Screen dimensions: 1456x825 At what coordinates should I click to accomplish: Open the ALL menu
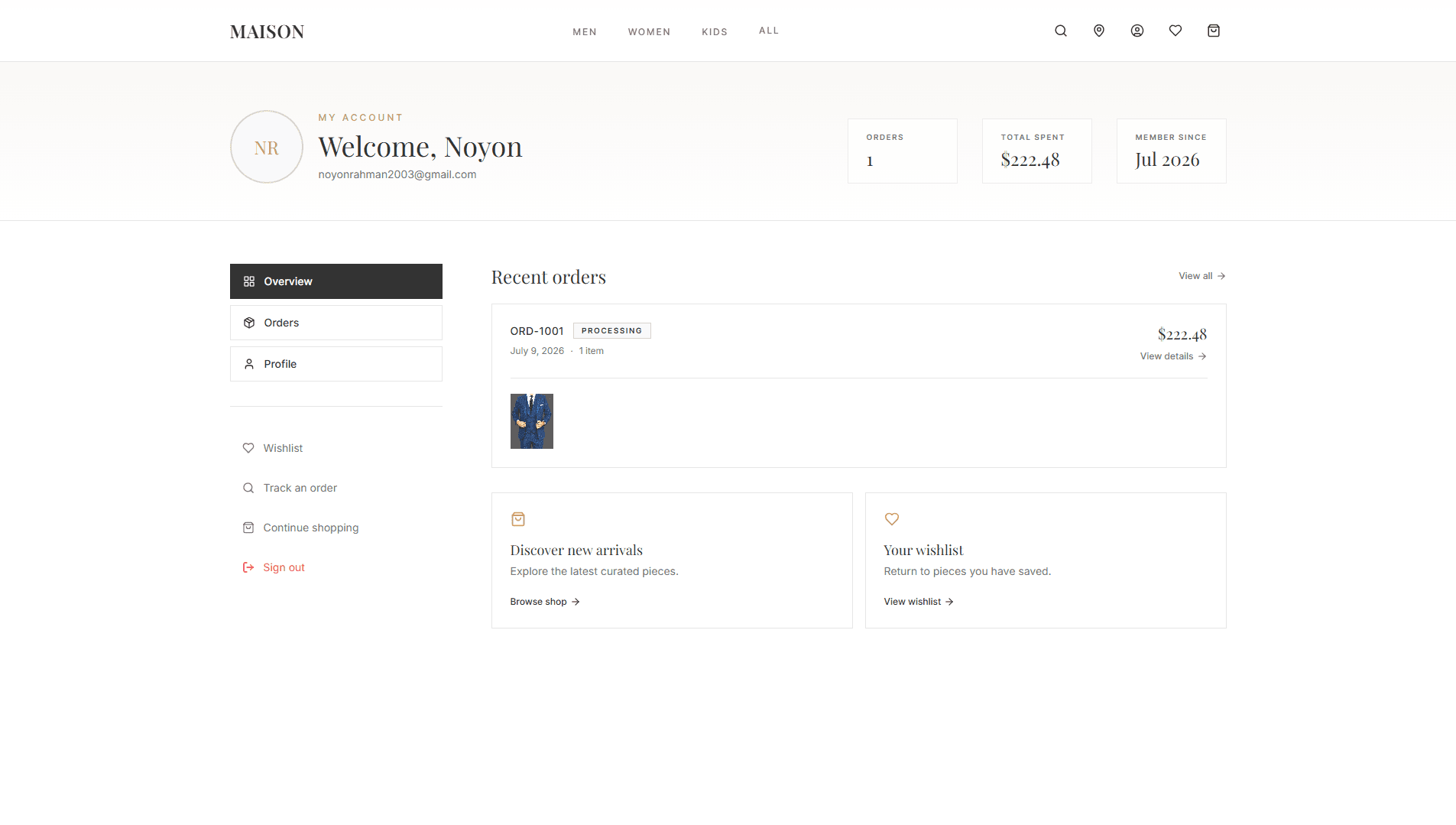point(769,31)
